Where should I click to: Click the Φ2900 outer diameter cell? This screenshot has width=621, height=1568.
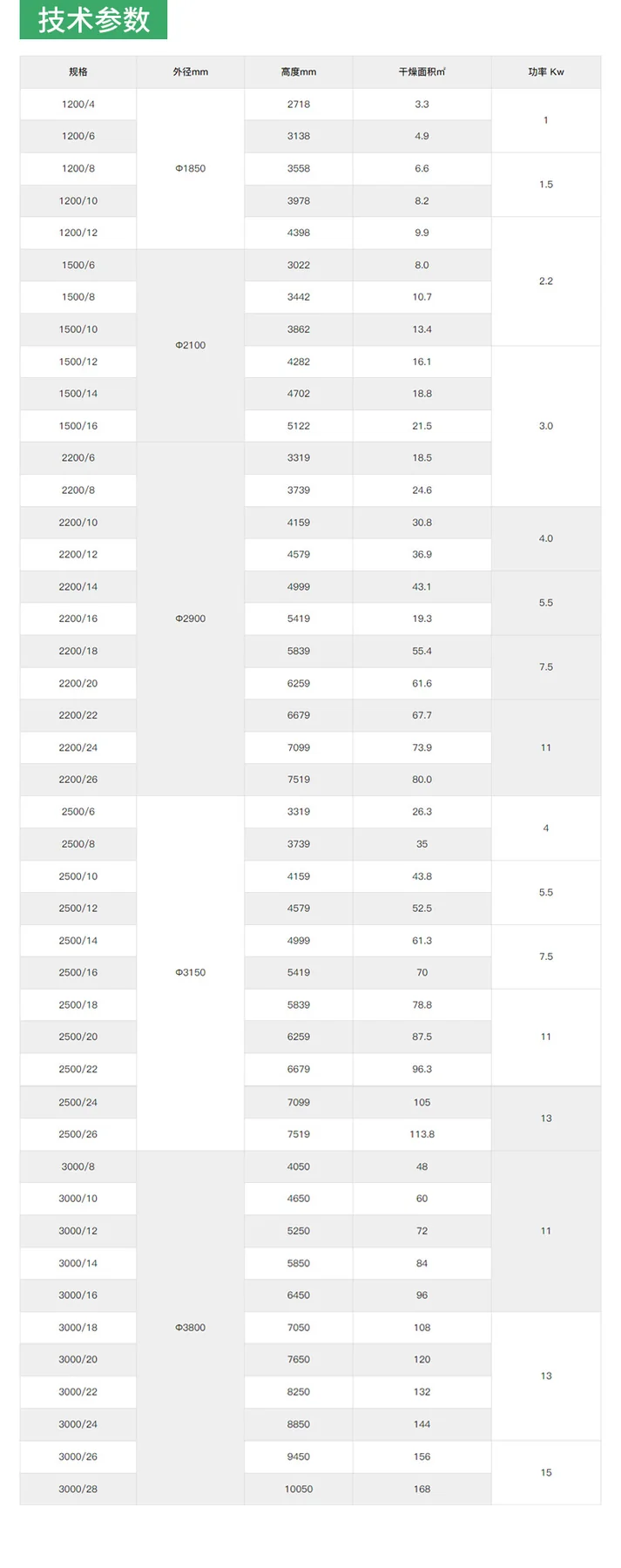pyautogui.click(x=191, y=618)
